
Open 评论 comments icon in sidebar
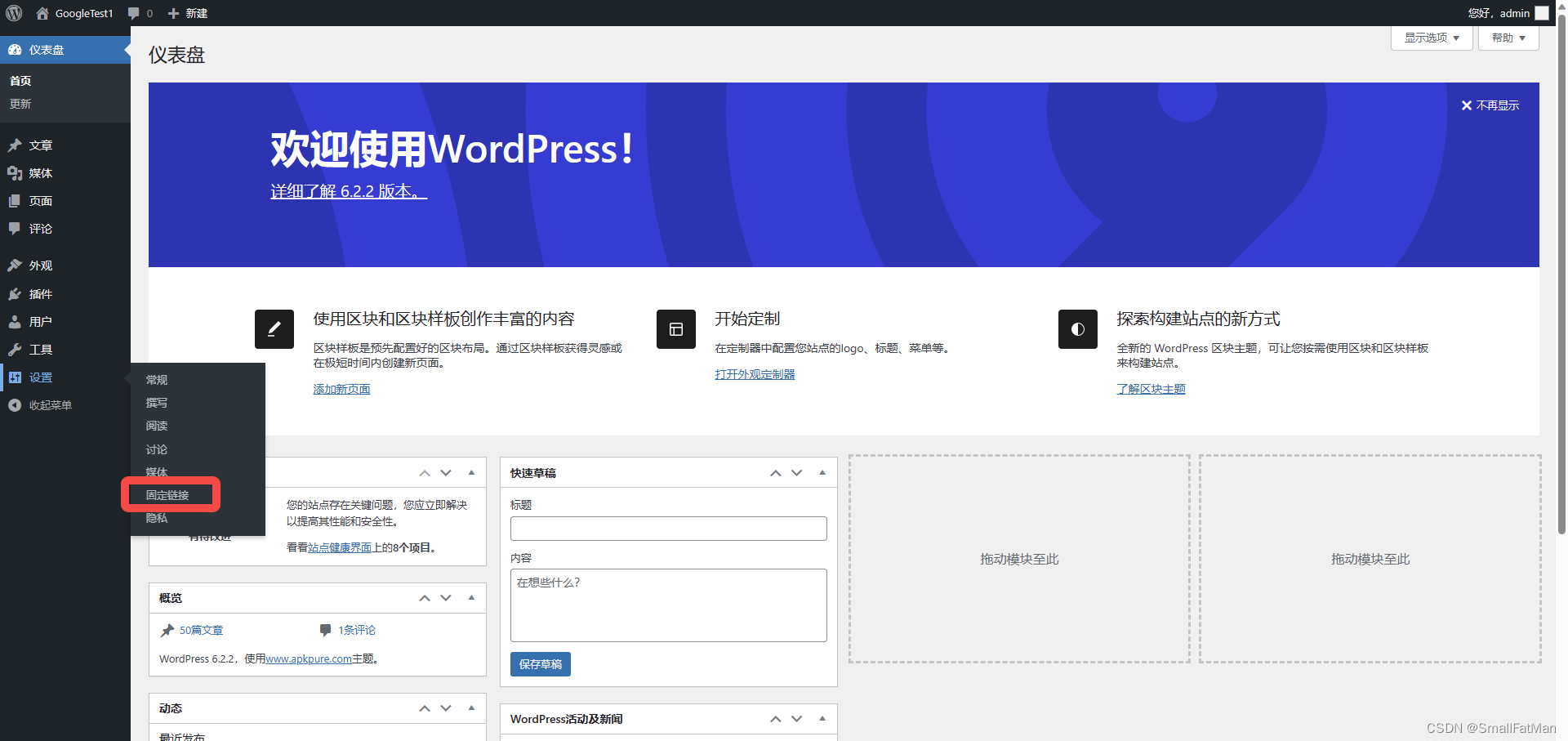15,229
